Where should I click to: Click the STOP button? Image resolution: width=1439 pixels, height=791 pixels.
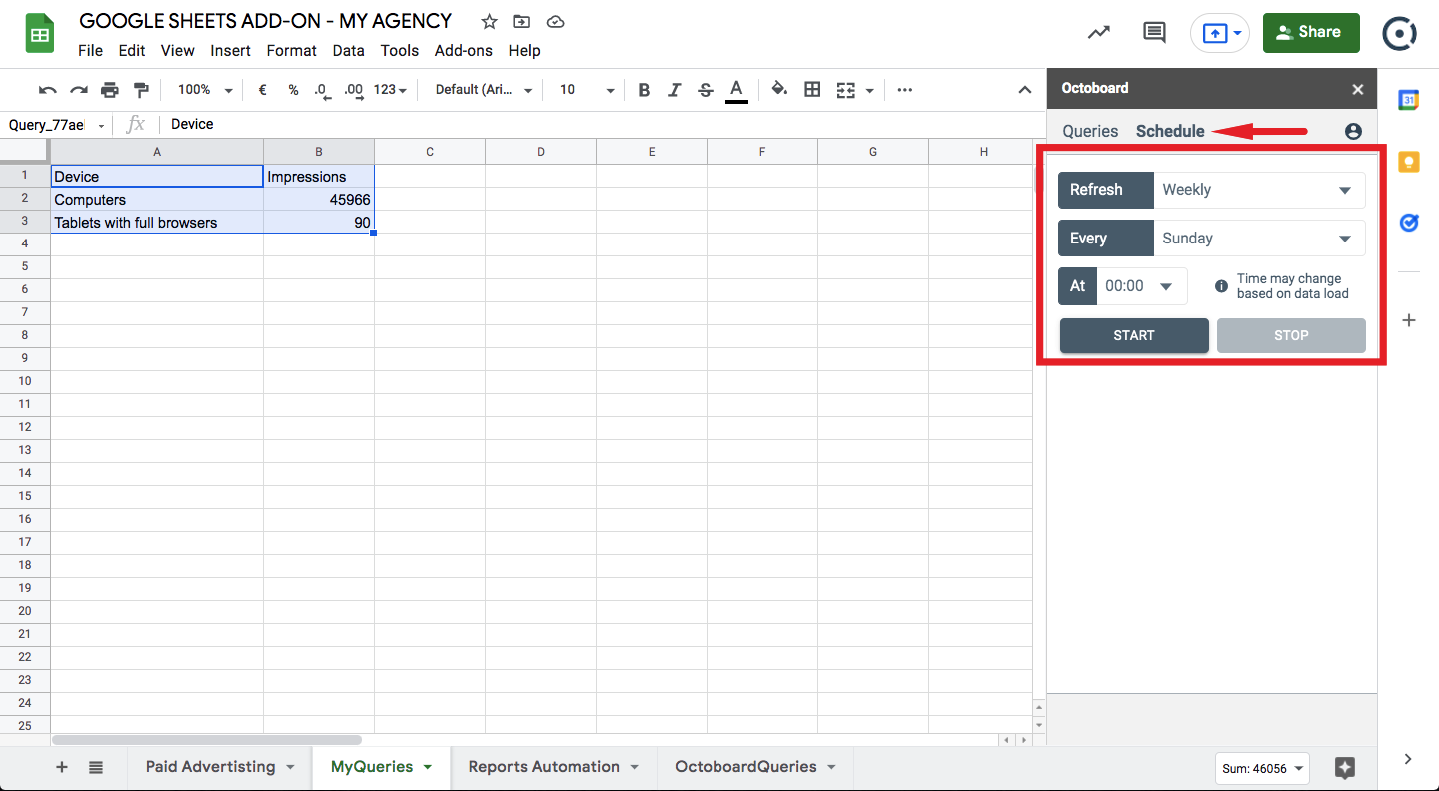pyautogui.click(x=1291, y=335)
